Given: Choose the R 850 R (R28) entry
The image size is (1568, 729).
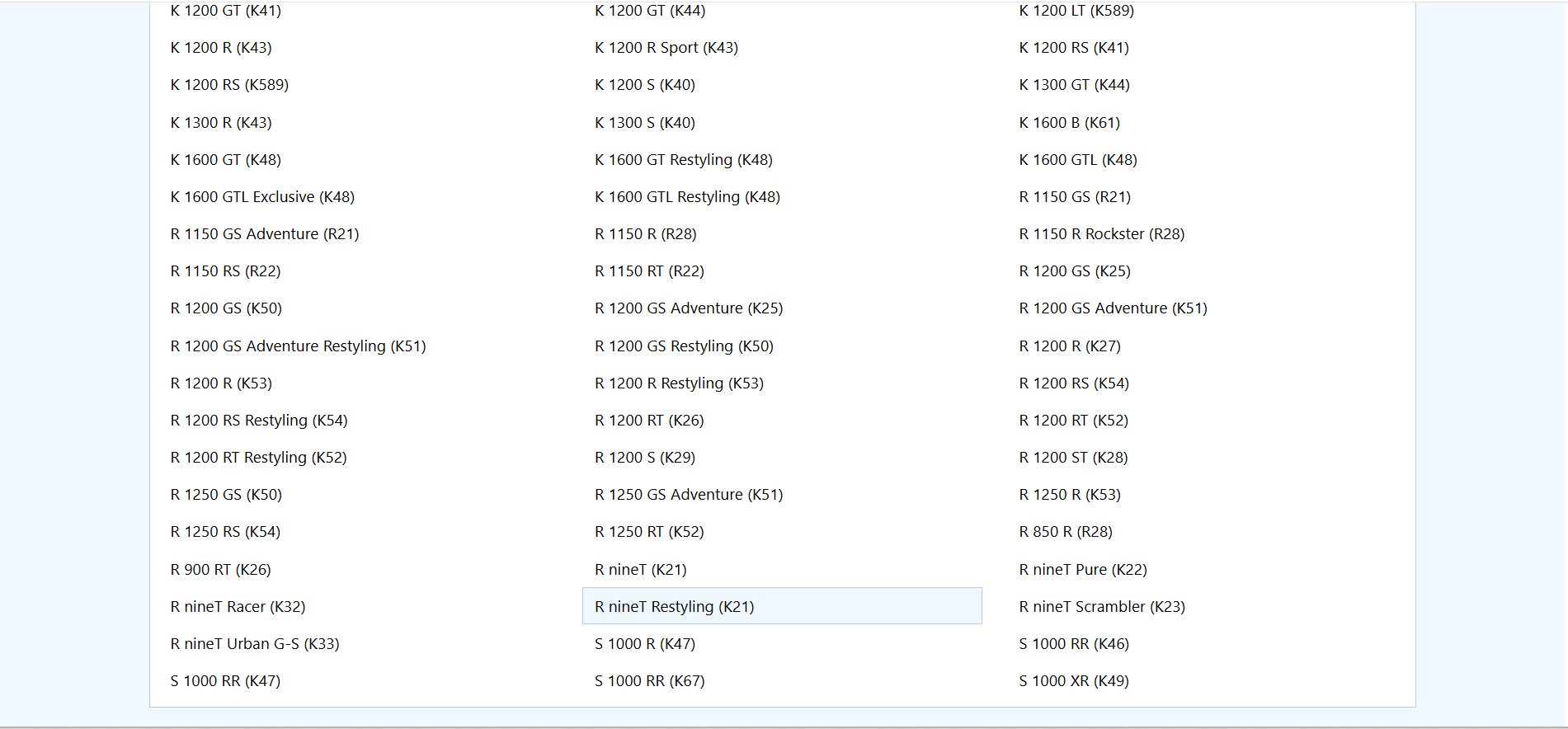Looking at the screenshot, I should click(x=1066, y=532).
